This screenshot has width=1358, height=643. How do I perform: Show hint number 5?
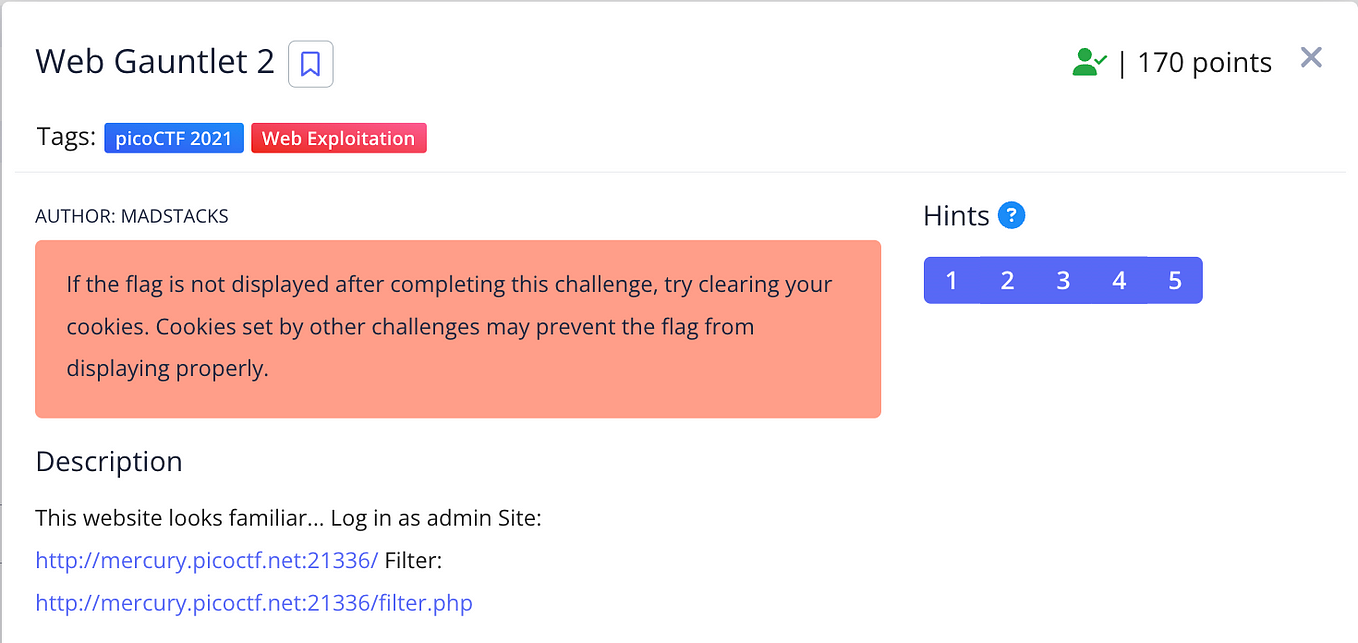pos(1175,281)
